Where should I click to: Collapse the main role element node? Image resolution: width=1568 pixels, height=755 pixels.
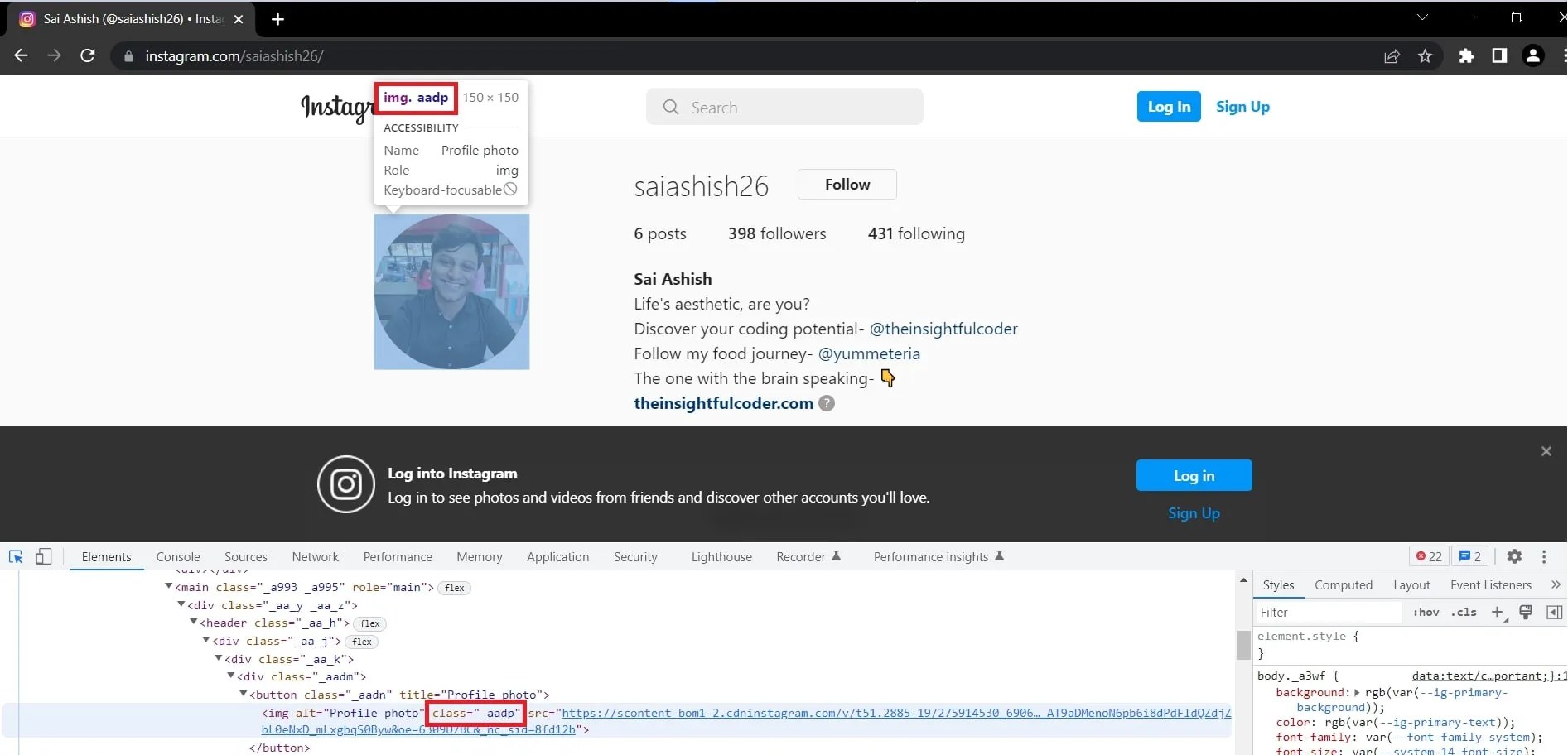[170, 588]
